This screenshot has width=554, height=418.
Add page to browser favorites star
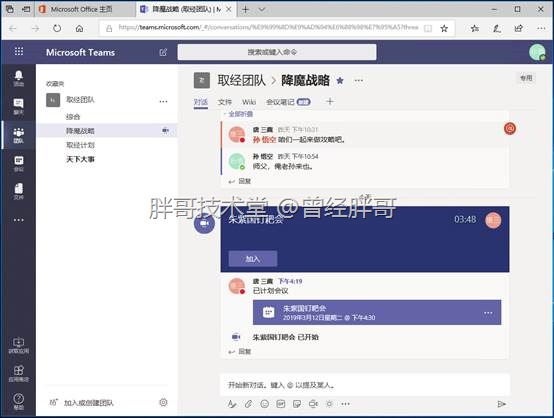point(444,28)
